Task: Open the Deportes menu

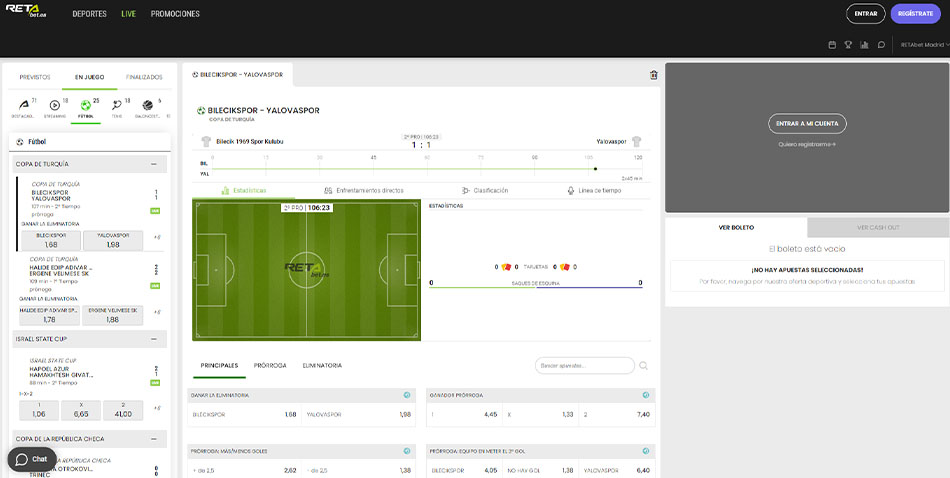Action: pos(90,14)
